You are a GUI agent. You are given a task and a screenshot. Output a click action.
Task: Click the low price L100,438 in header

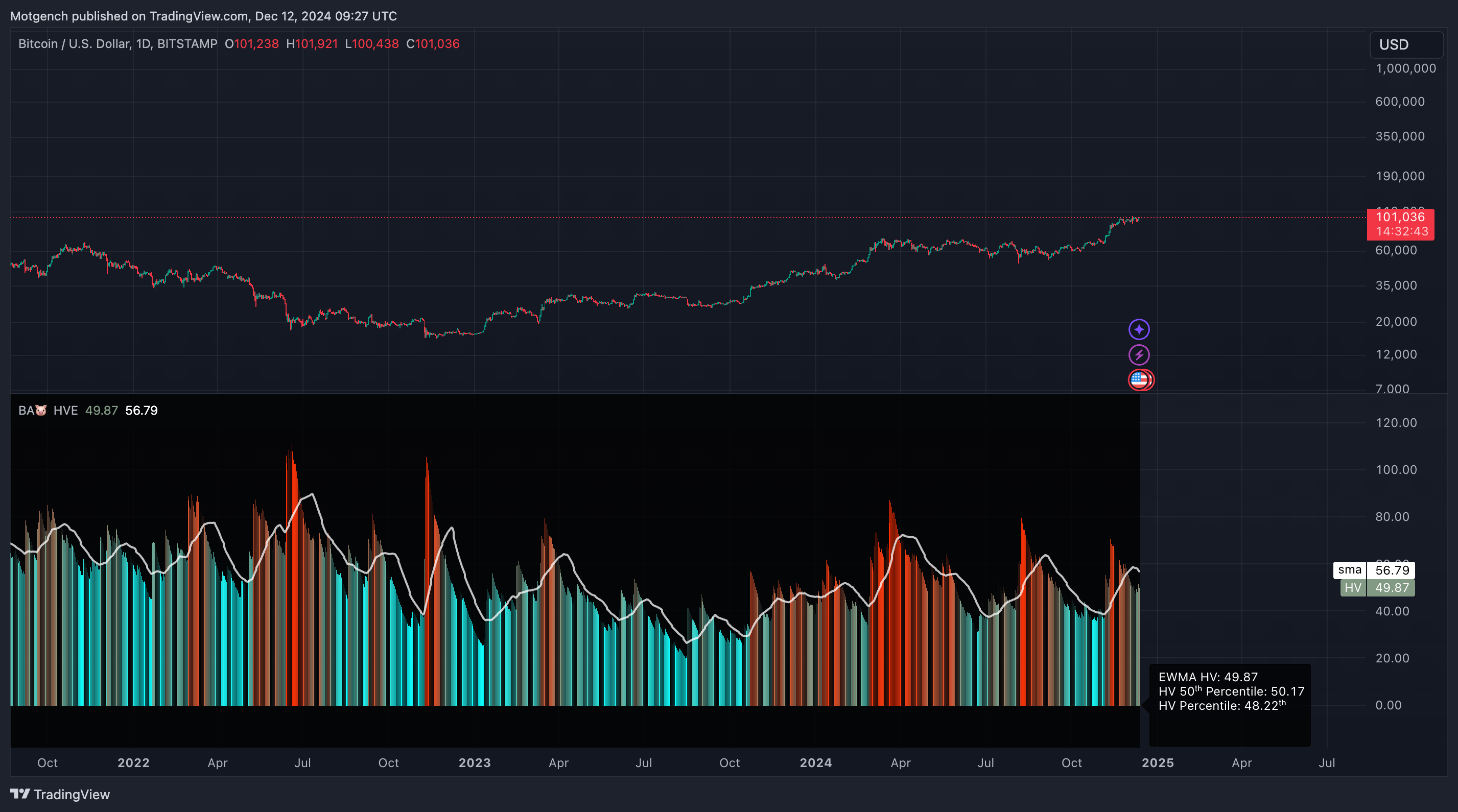372,44
